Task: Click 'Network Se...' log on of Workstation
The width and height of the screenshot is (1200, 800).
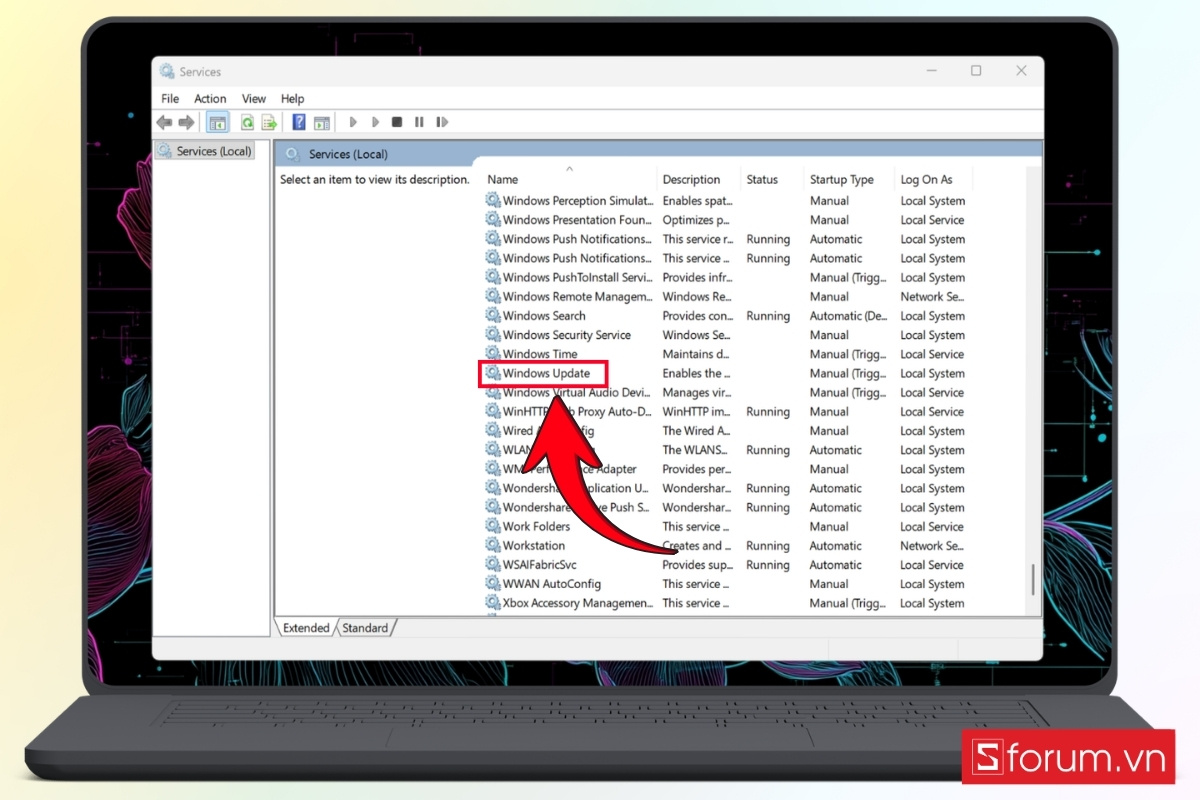Action: tap(932, 546)
